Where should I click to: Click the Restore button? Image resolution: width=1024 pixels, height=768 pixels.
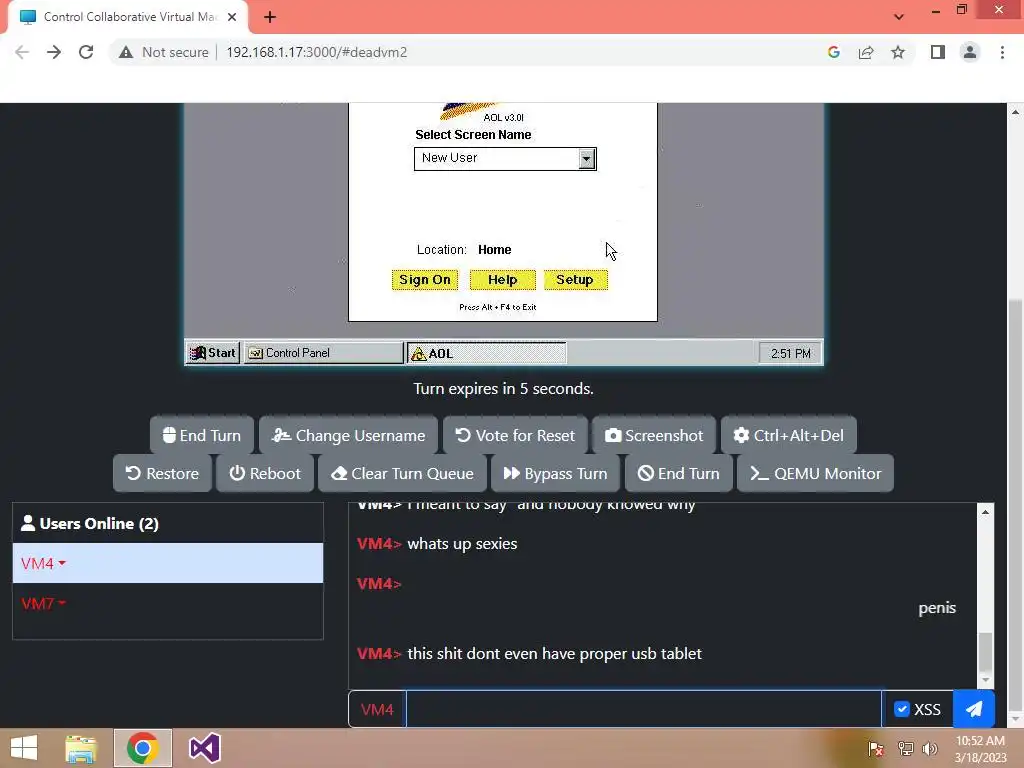[162, 473]
